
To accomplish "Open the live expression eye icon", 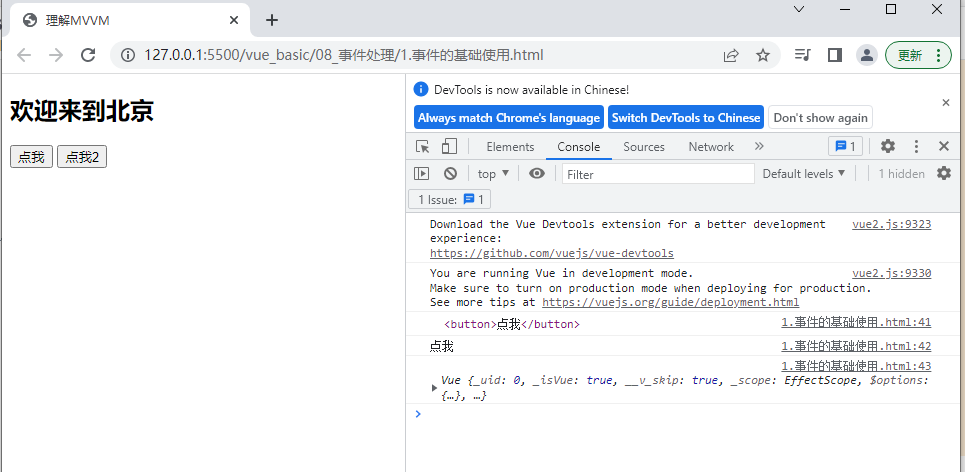I will (x=537, y=174).
